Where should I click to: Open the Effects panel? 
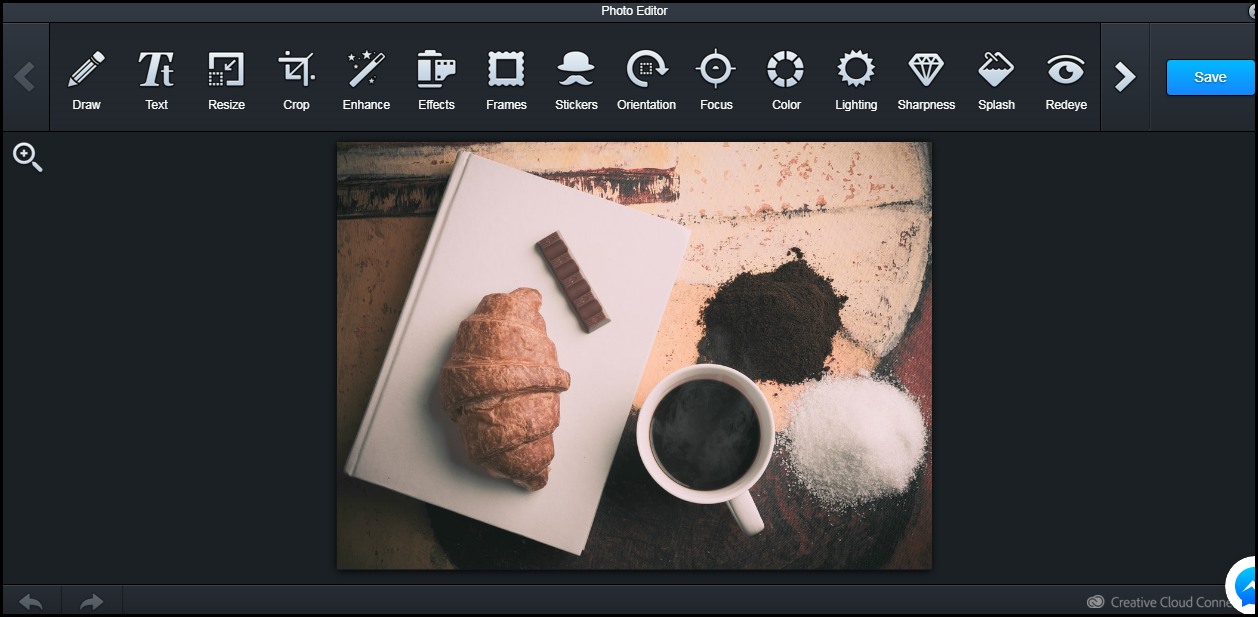click(x=436, y=78)
